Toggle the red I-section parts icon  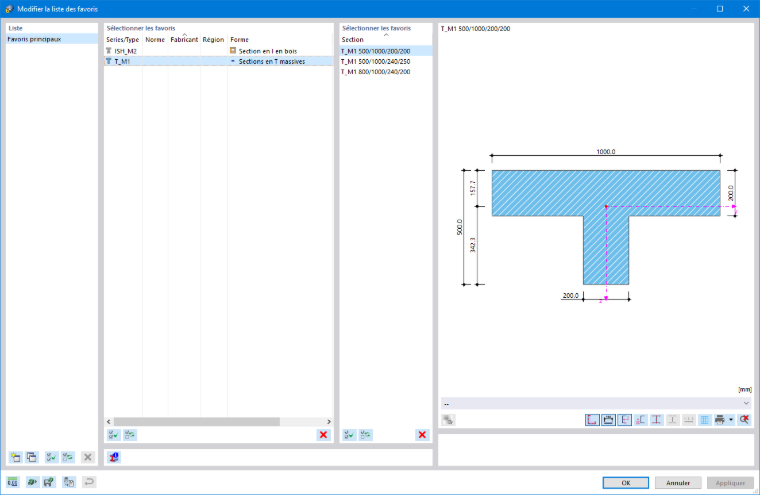[x=656, y=420]
